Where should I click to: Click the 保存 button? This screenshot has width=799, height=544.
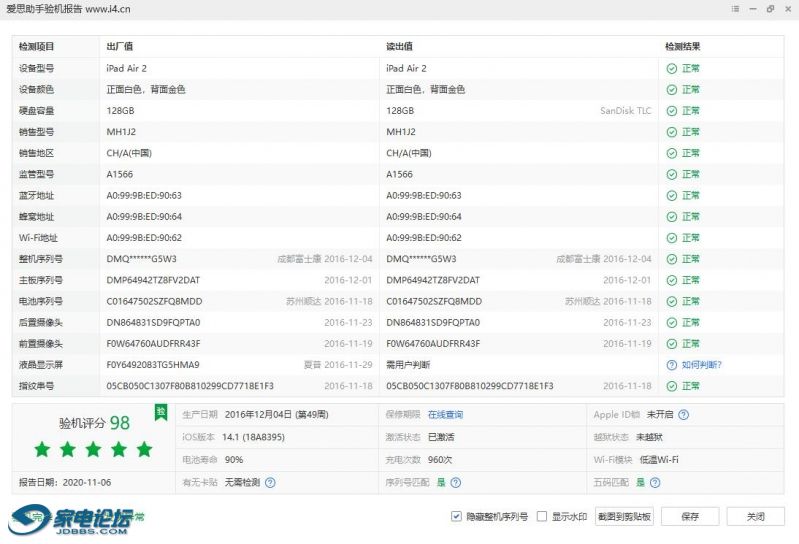pos(690,516)
